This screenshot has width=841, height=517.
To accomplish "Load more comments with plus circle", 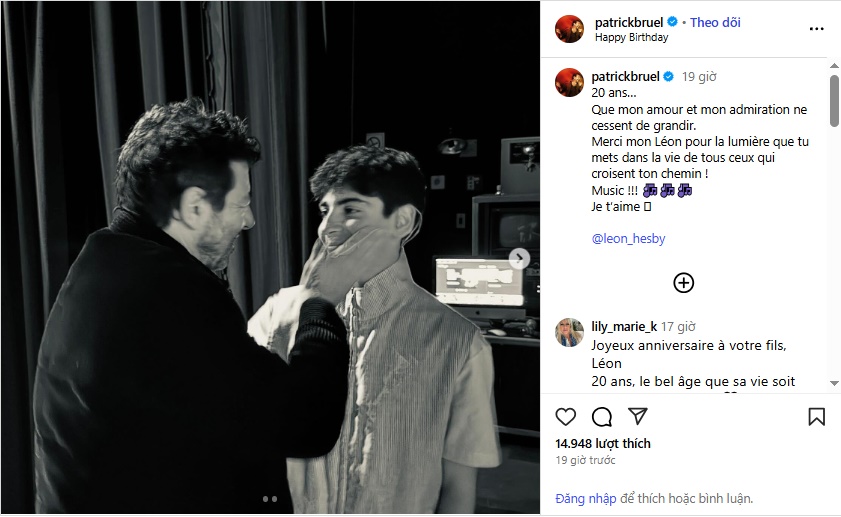I will tap(683, 283).
